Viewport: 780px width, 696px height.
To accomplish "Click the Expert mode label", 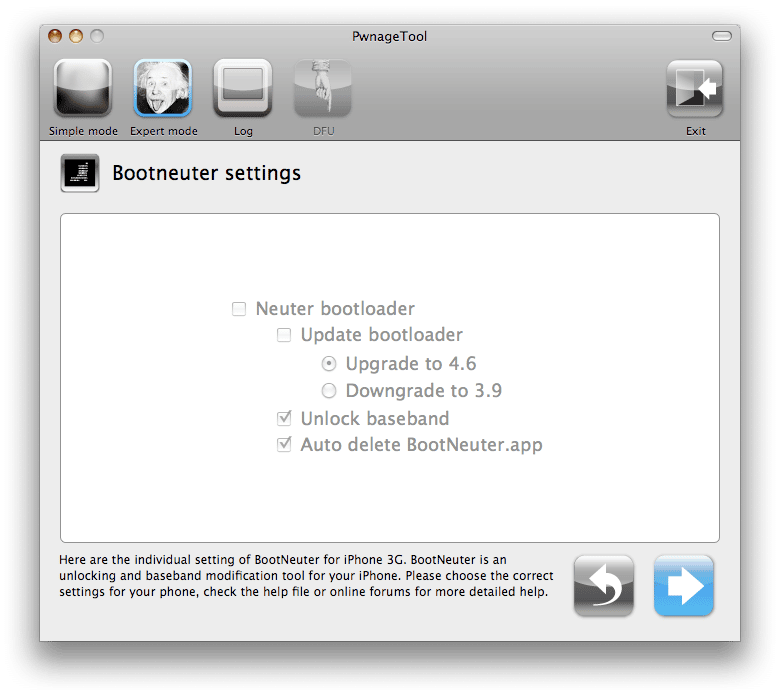I will (164, 131).
